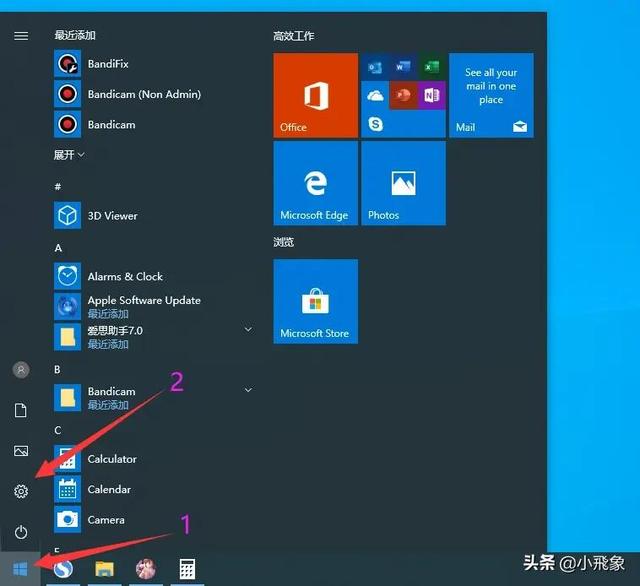This screenshot has height=586, width=640.
Task: Click the Office tile
Action: (x=316, y=95)
